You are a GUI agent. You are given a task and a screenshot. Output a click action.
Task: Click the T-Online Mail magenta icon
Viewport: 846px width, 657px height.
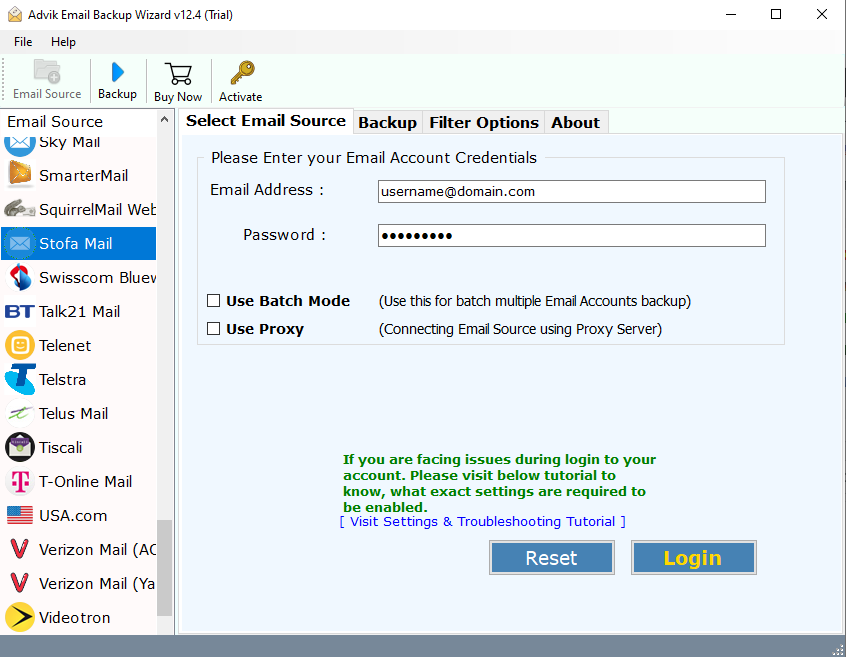(x=20, y=481)
